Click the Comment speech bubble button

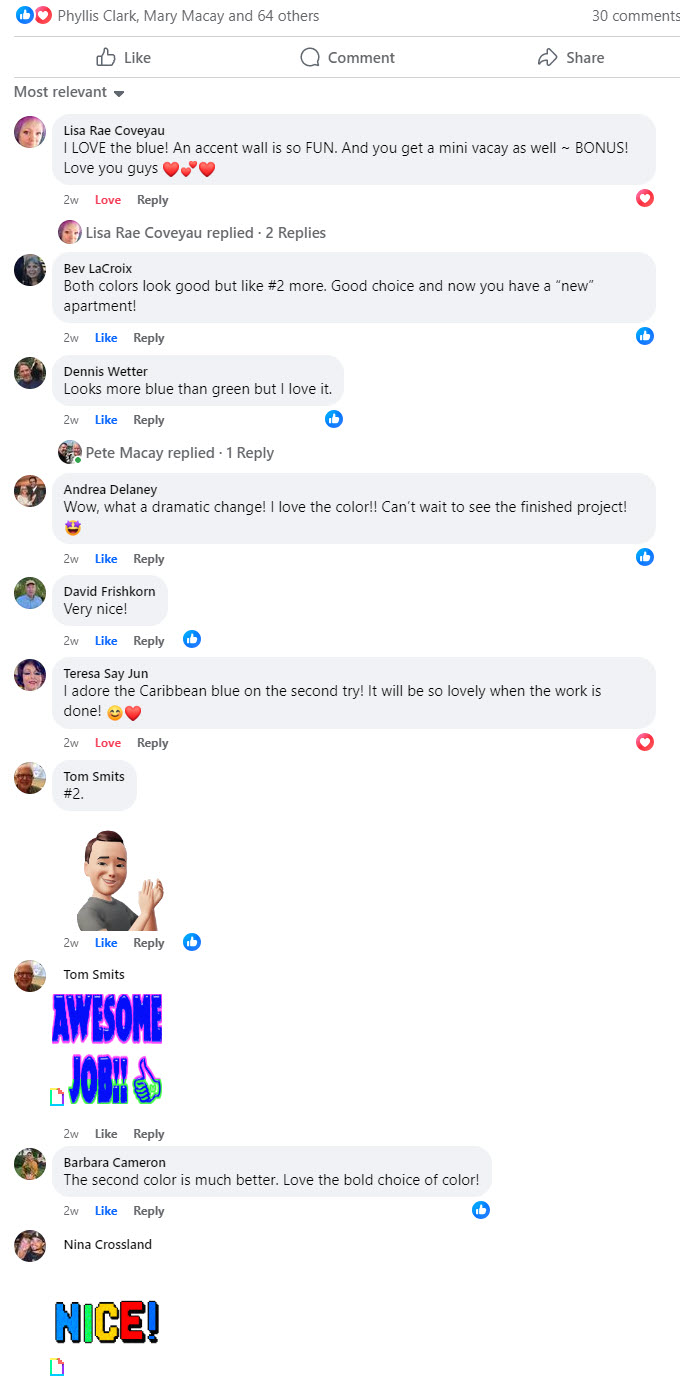point(347,57)
